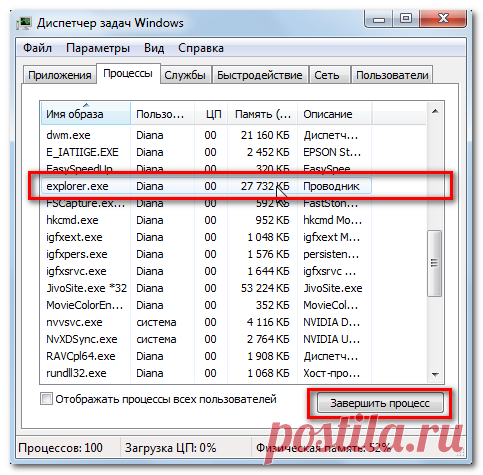483x475 pixels.
Task: Click the Task Manager title bar icon
Action: (x=24, y=23)
